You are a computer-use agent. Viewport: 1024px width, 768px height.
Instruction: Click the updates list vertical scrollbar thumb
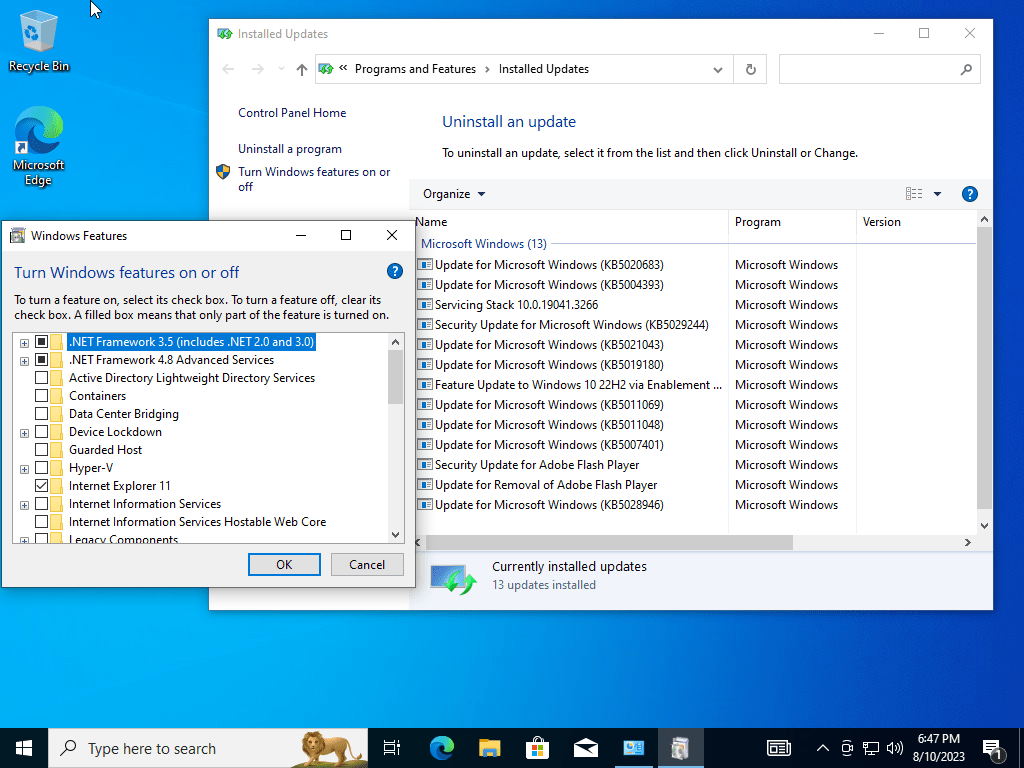[x=984, y=368]
